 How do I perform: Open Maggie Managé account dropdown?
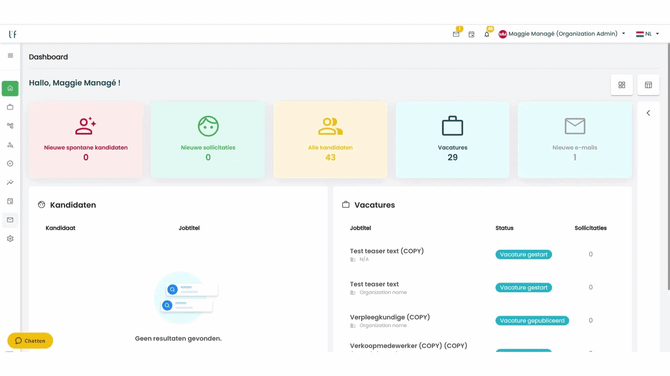[x=562, y=34]
